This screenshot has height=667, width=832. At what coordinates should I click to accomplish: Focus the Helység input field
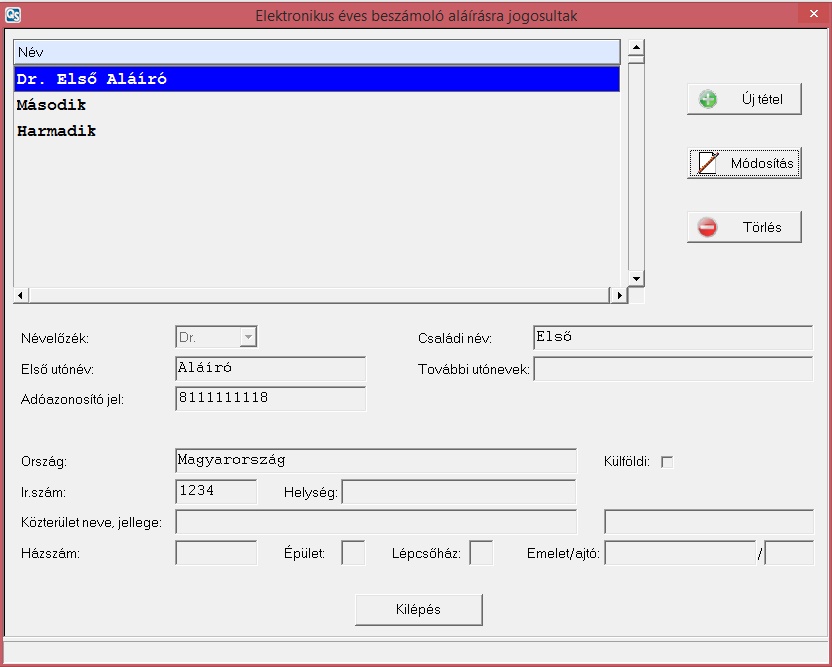(458, 492)
